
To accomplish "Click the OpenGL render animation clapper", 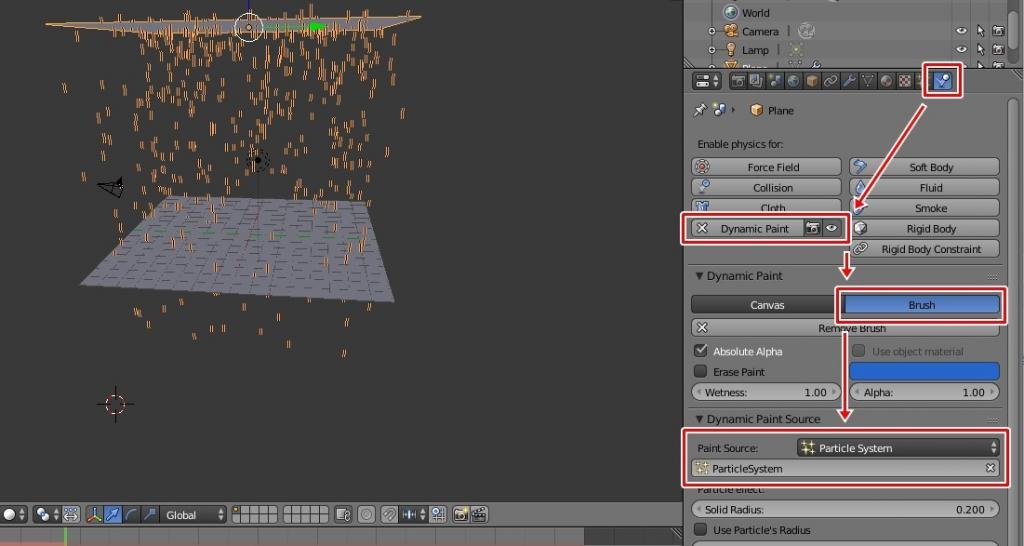I will (479, 515).
